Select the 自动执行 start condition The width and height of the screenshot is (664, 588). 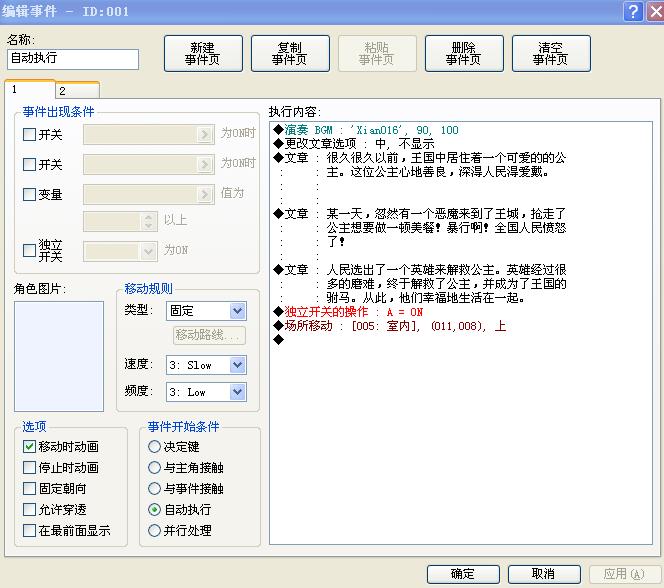pos(155,510)
